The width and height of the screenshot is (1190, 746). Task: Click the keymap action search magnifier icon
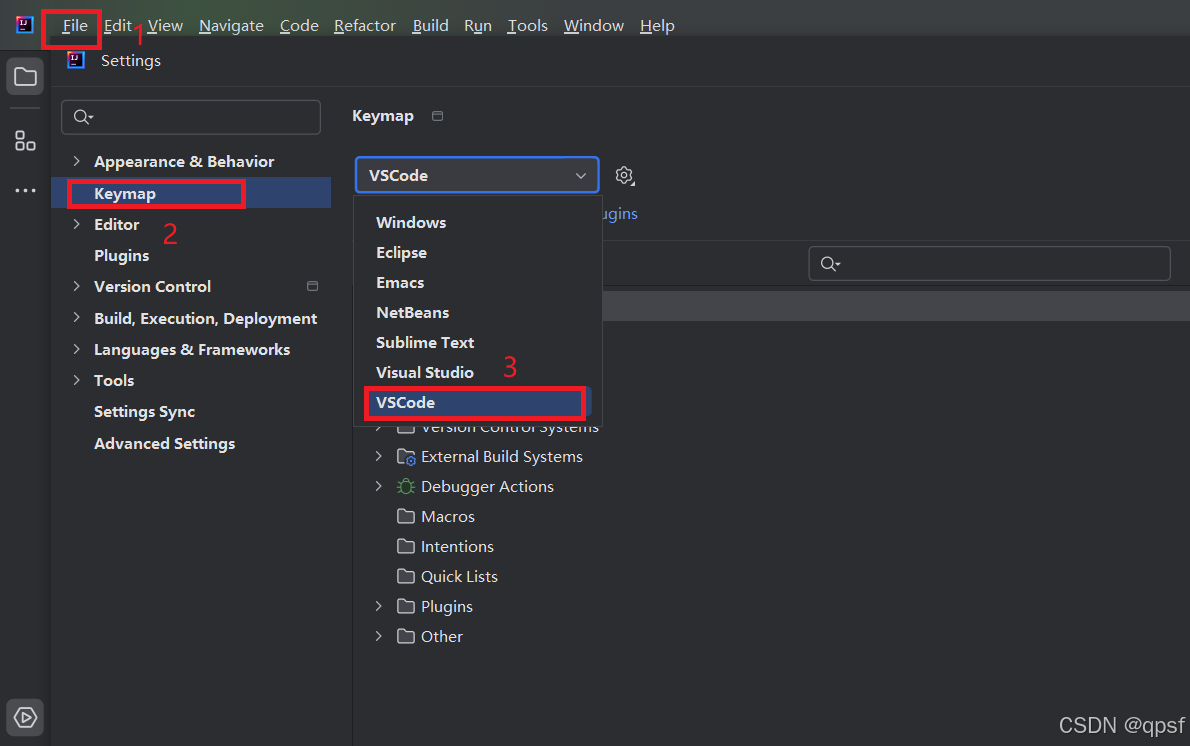(x=830, y=264)
